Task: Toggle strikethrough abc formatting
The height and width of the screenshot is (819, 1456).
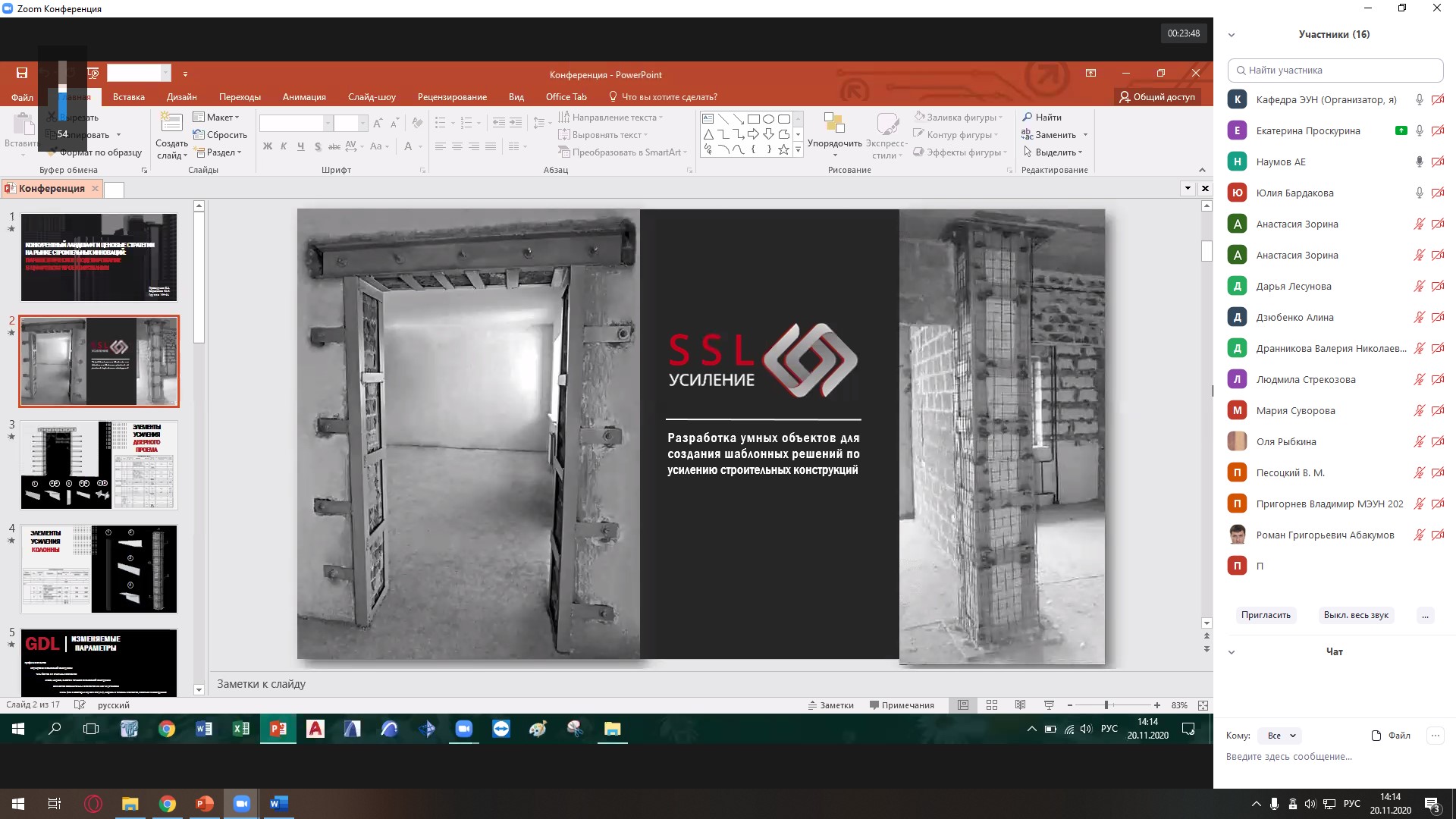Action: click(334, 146)
